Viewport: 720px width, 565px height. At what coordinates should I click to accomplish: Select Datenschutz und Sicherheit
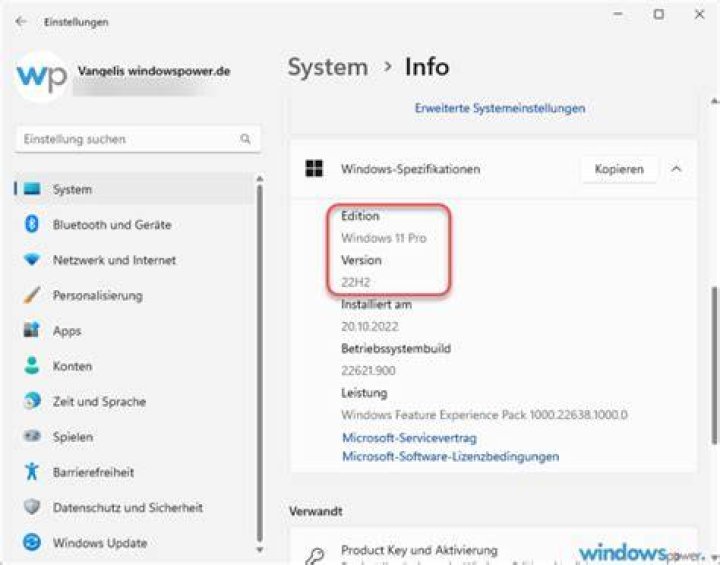tap(134, 507)
